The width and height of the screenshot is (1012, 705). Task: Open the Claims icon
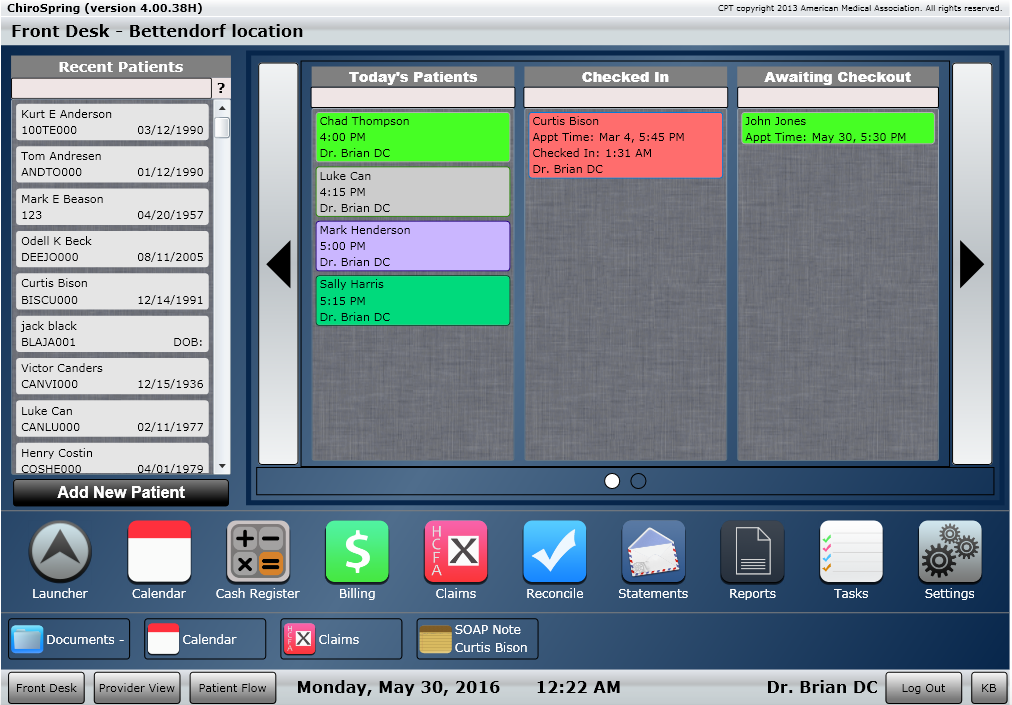[456, 551]
